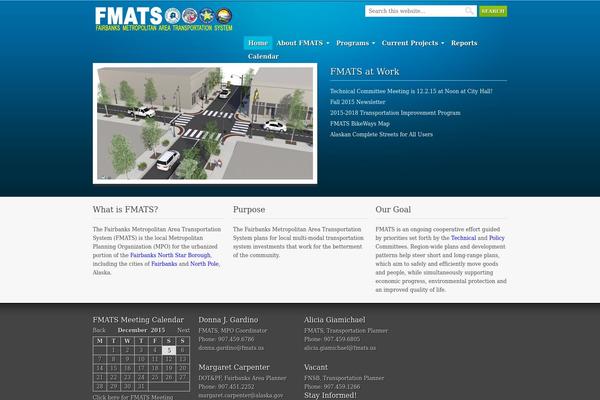Open Technical Committee Meeting 12.2.15 link
Image resolution: width=600 pixels, height=400 pixels.
coord(411,91)
